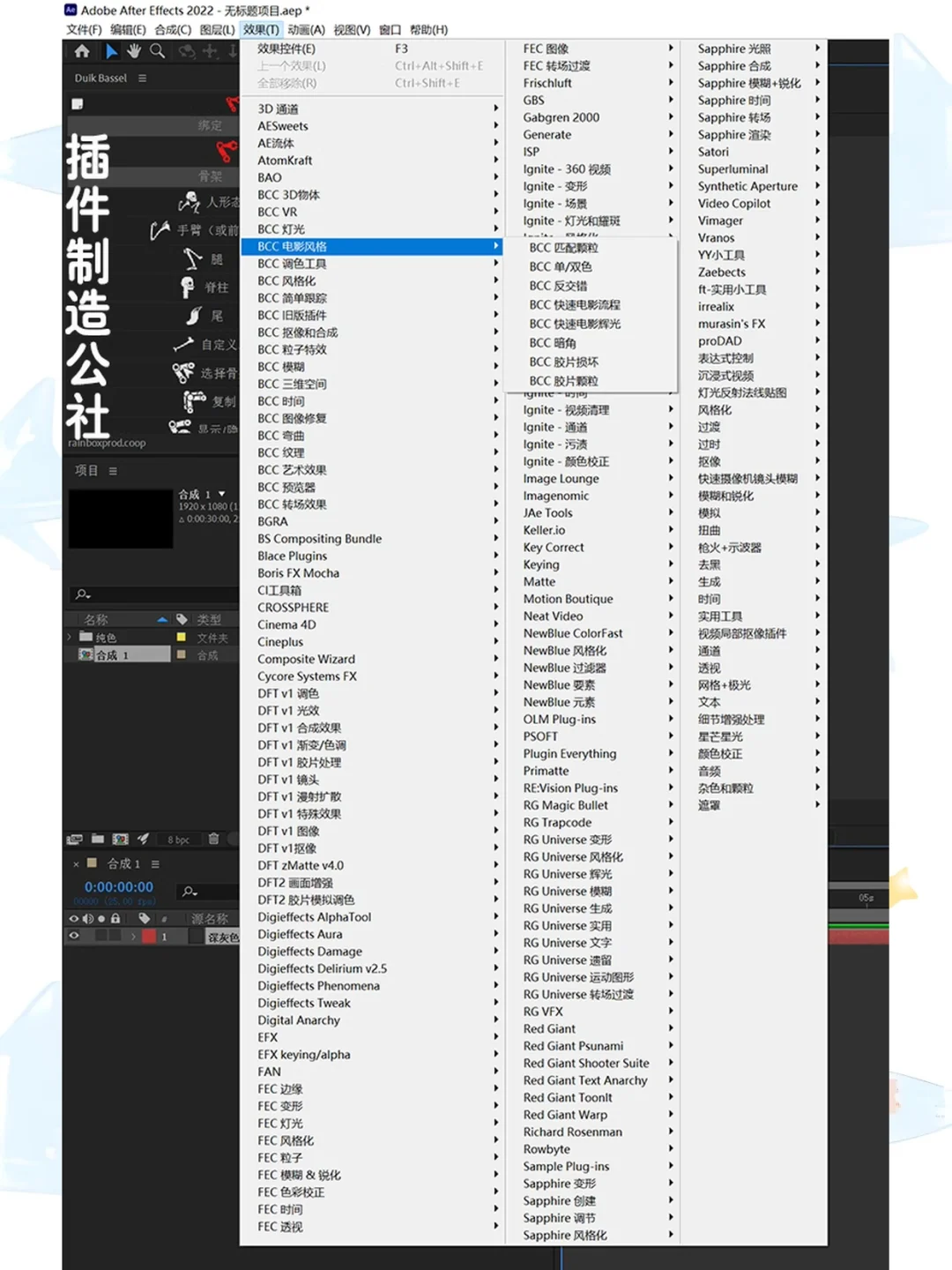This screenshot has height=1270, width=952.
Task: Open the Duik Bassel panel hamburger menu
Action: [142, 78]
